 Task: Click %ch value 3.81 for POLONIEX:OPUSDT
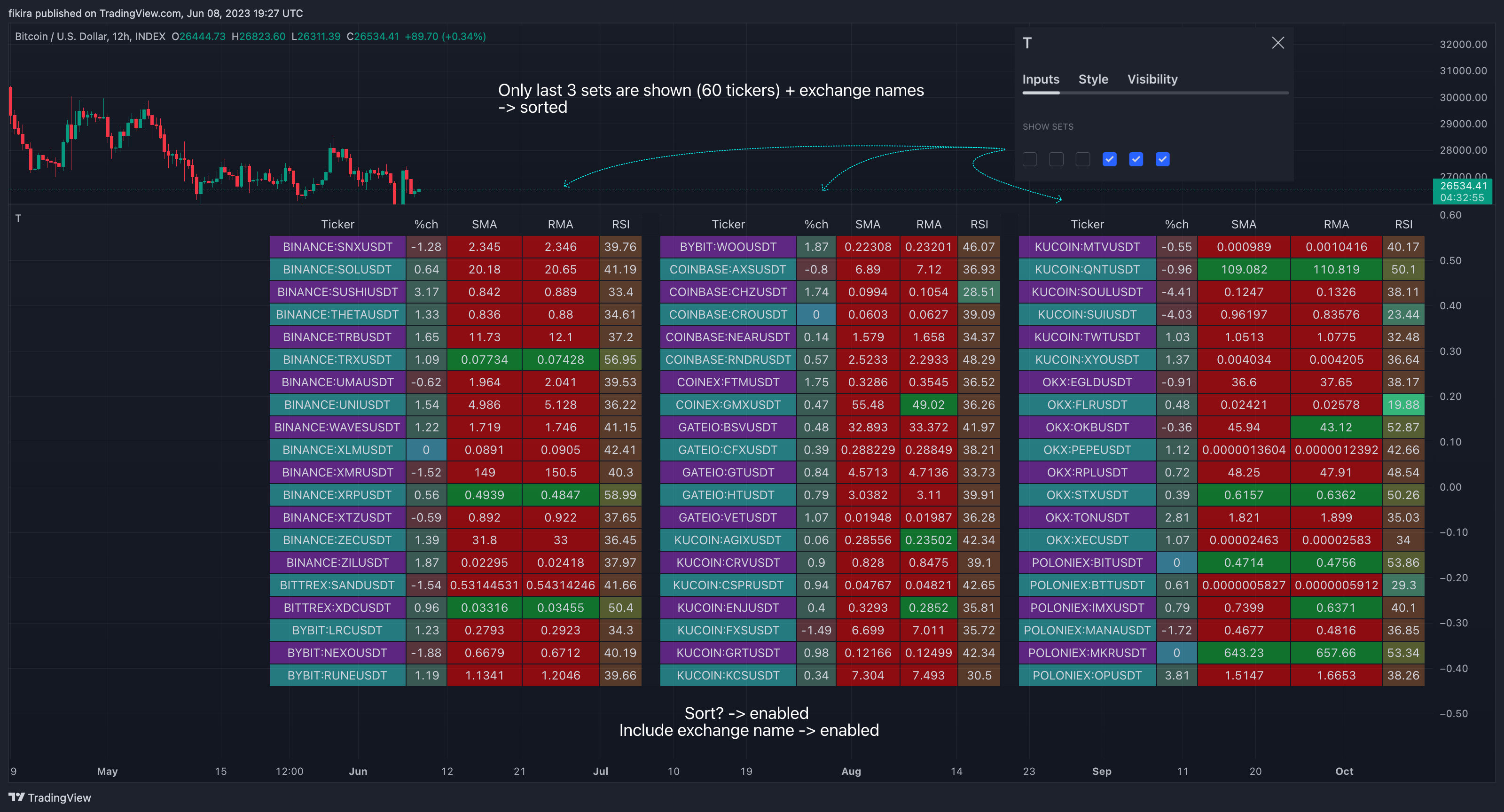click(1176, 675)
